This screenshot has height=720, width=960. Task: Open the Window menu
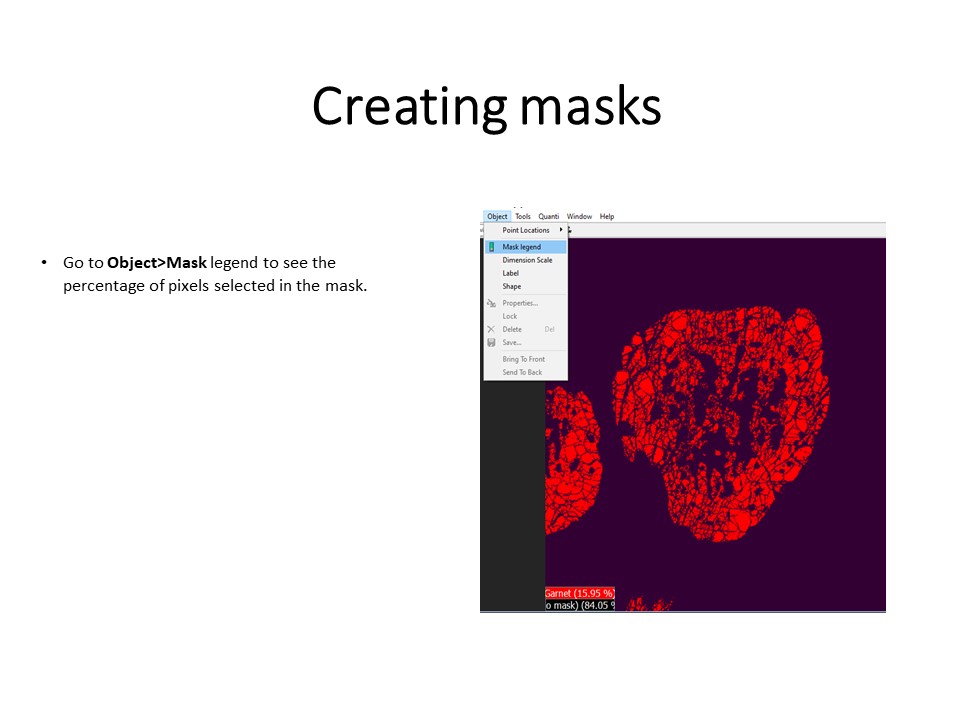(579, 216)
